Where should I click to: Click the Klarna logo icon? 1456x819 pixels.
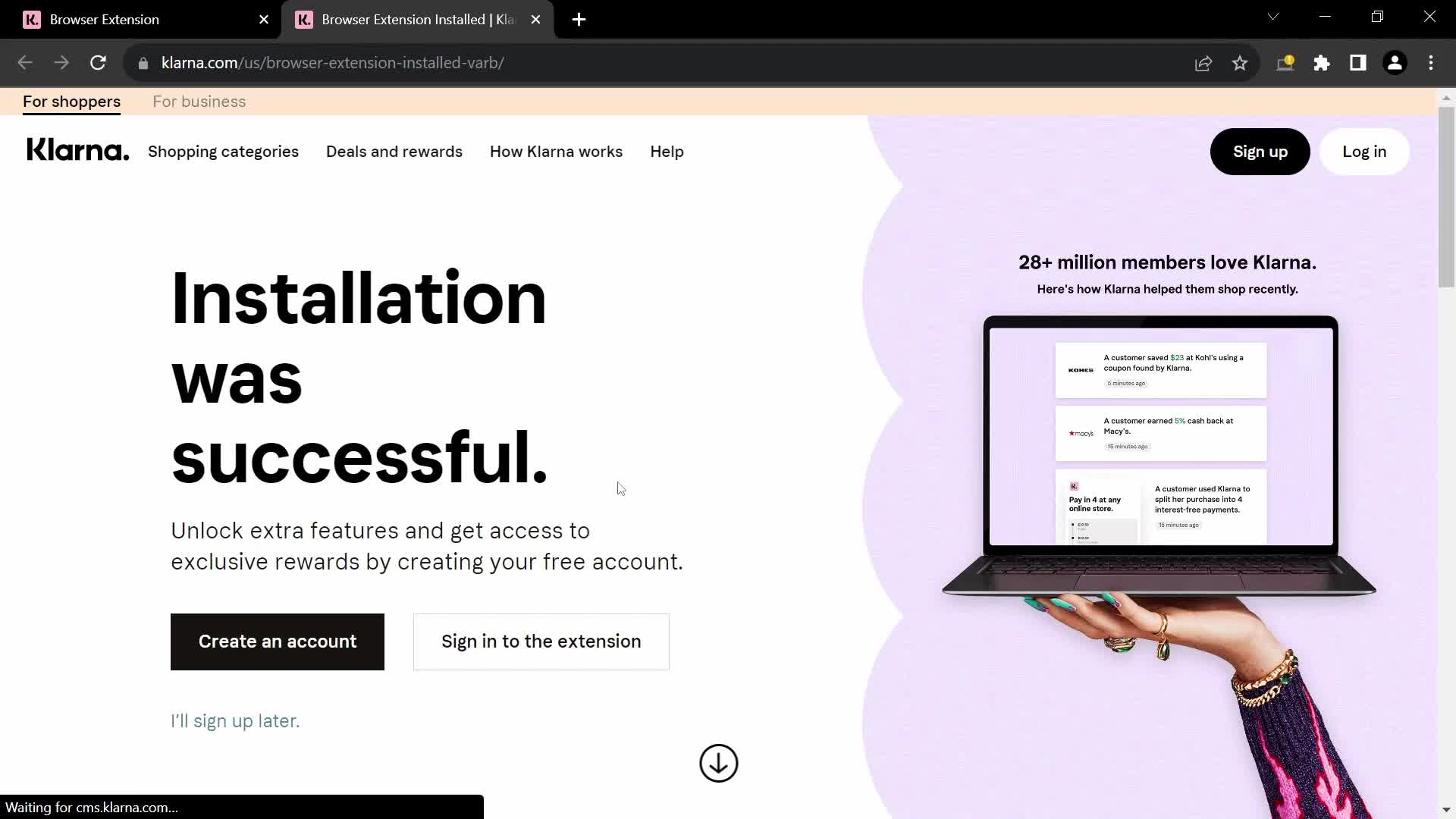click(77, 151)
